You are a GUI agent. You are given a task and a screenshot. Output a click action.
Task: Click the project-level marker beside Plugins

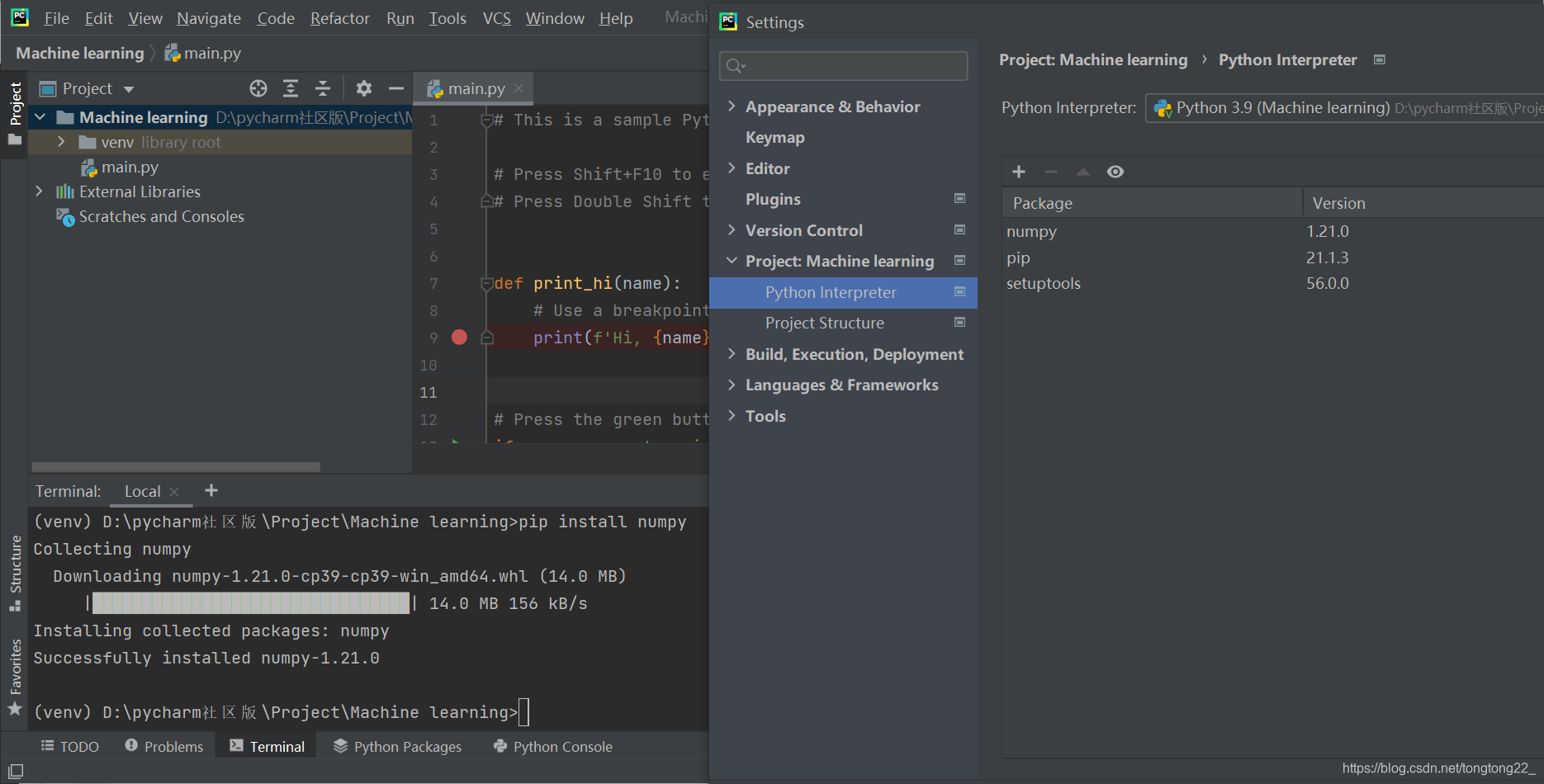pos(959,198)
